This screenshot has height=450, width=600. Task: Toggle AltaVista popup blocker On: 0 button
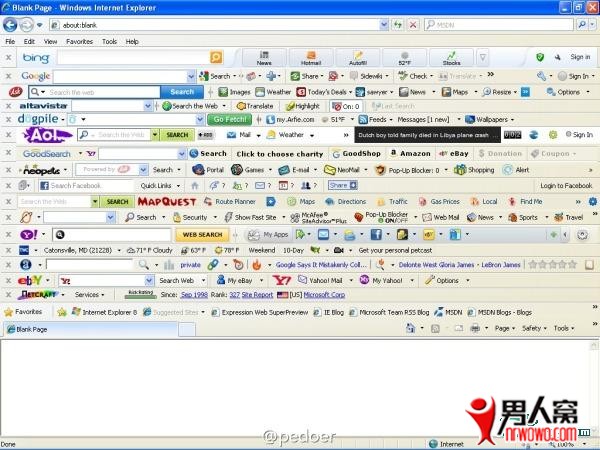(346, 106)
